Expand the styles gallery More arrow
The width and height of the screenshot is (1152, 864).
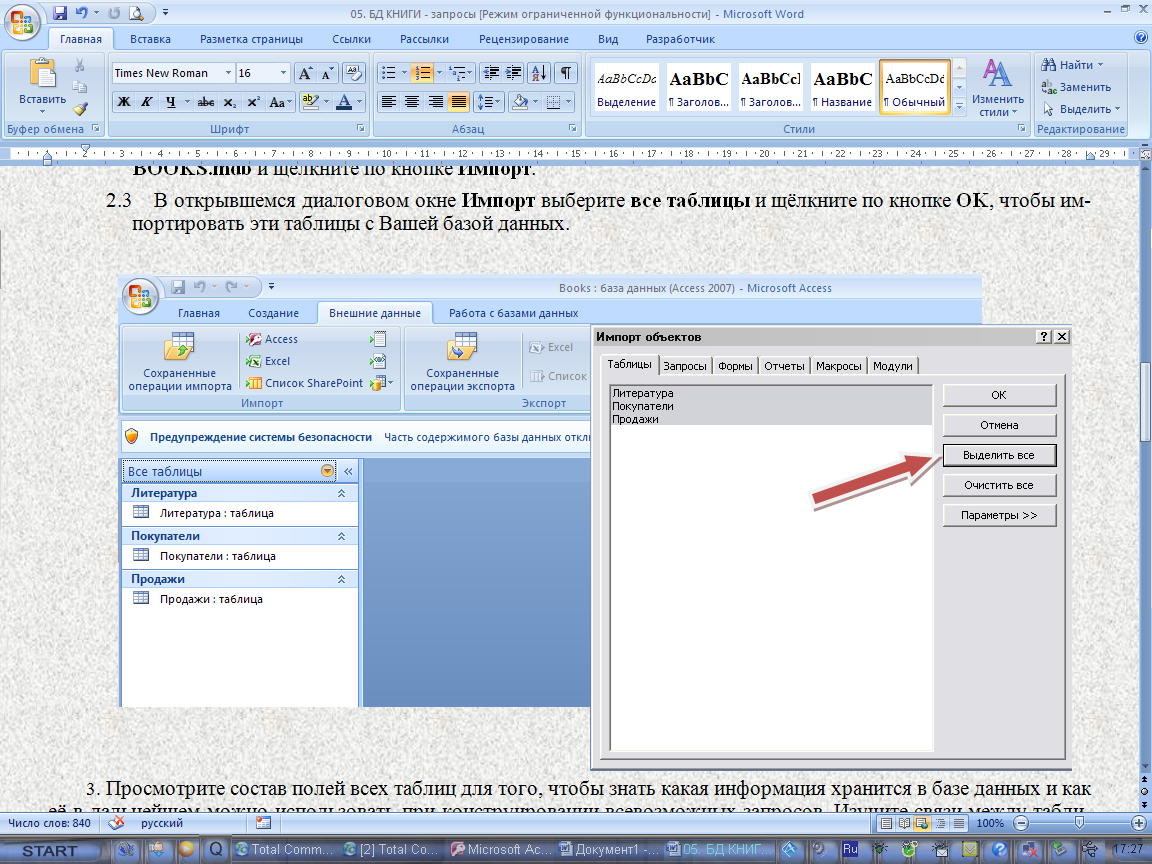point(960,107)
